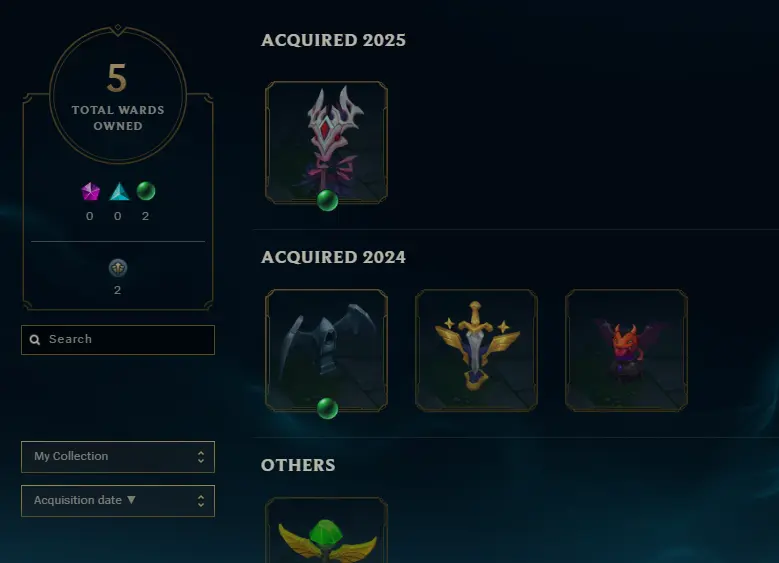The height and width of the screenshot is (563, 779).
Task: Select the orange dragon ward skin
Action: pyautogui.click(x=626, y=350)
